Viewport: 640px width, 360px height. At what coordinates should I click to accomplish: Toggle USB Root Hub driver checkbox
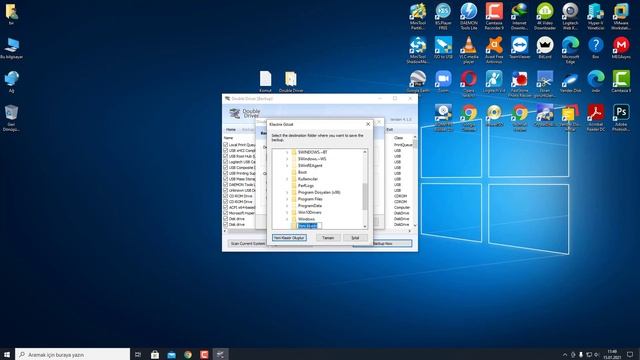[x=226, y=156]
